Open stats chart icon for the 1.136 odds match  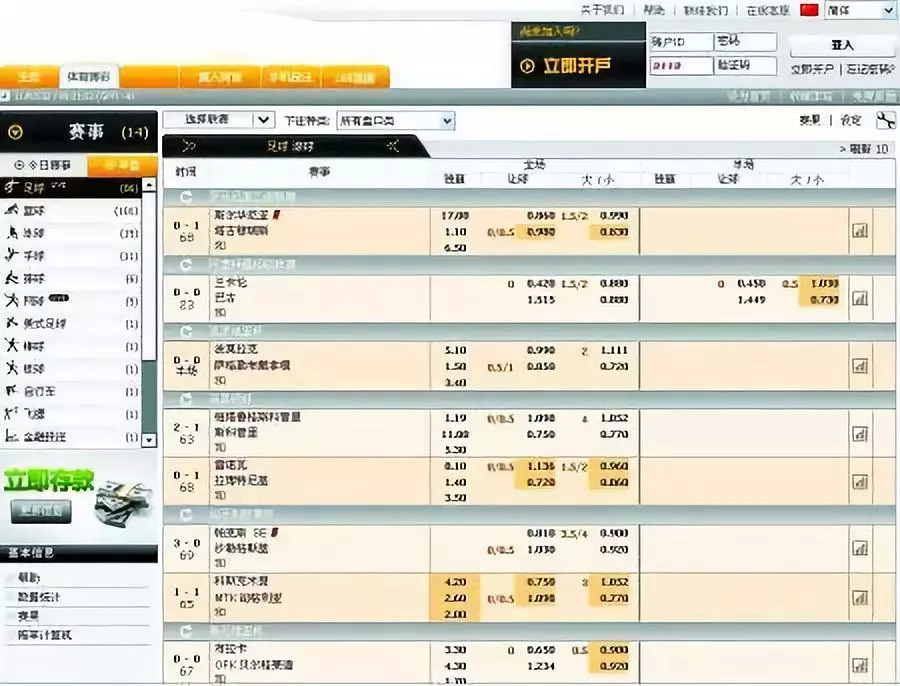point(860,482)
